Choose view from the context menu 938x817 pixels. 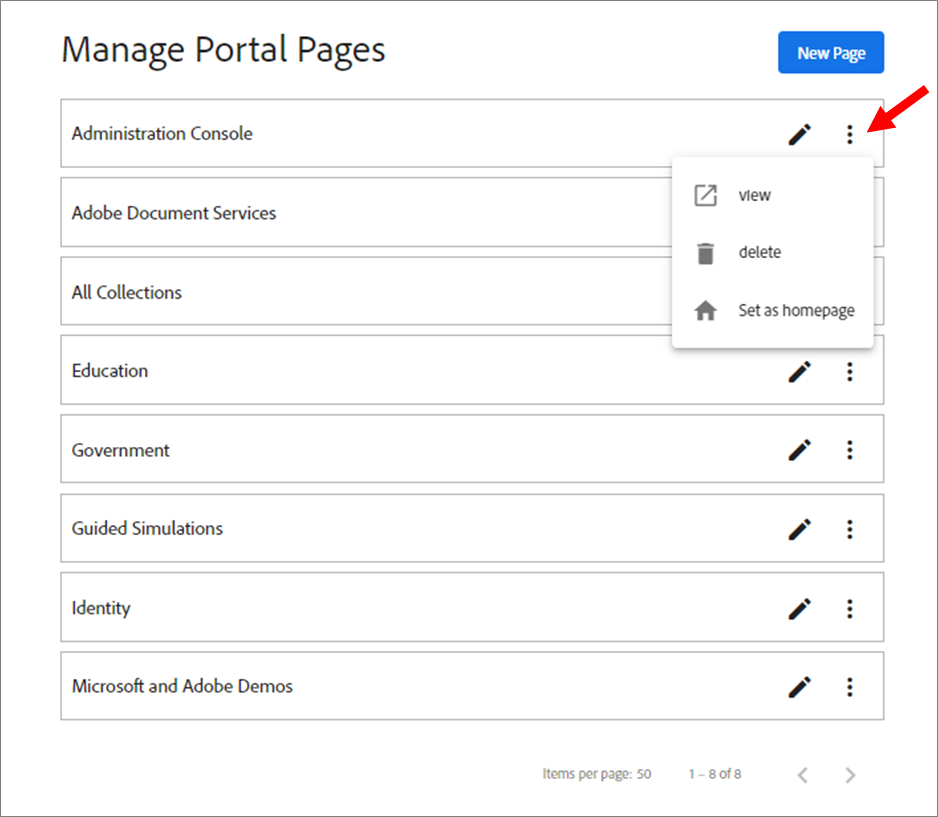[772, 195]
